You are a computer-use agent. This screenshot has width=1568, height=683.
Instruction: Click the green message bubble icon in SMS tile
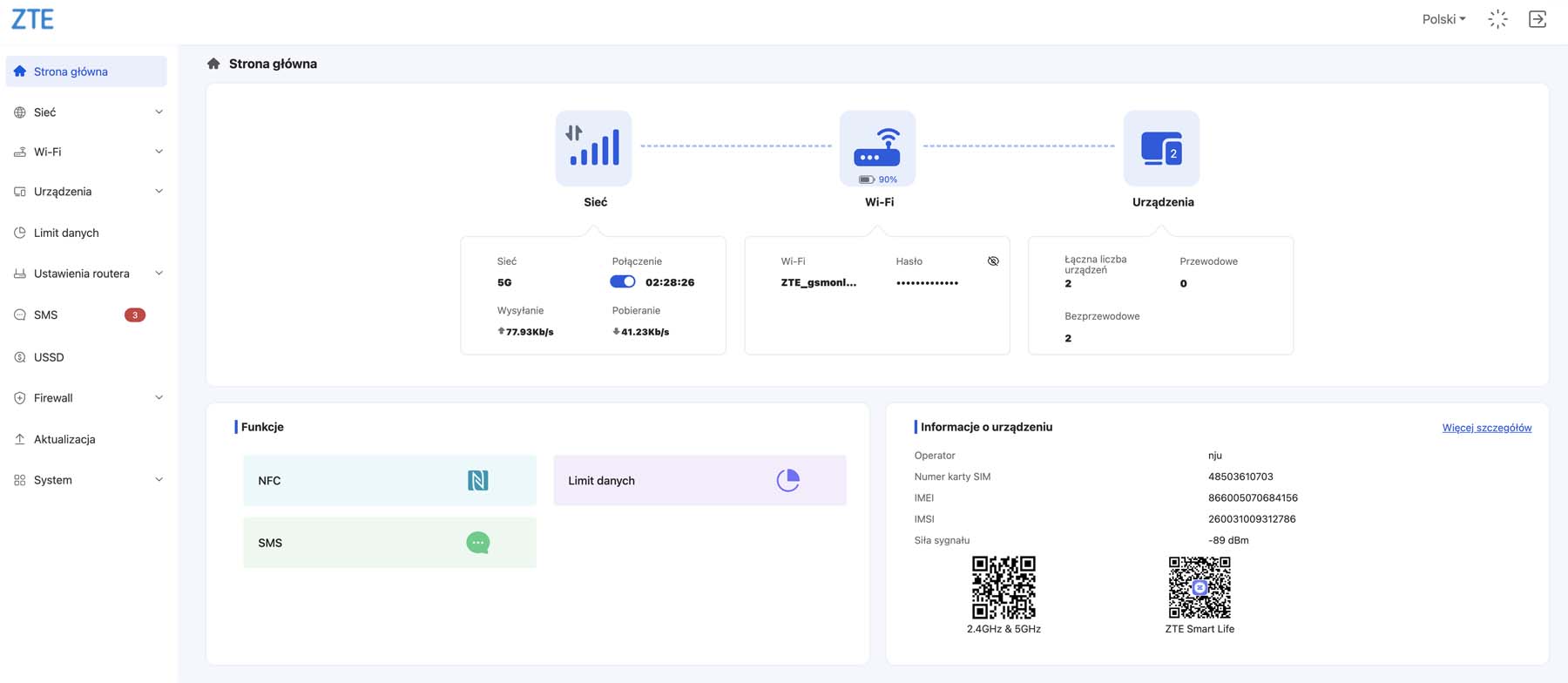(x=477, y=543)
